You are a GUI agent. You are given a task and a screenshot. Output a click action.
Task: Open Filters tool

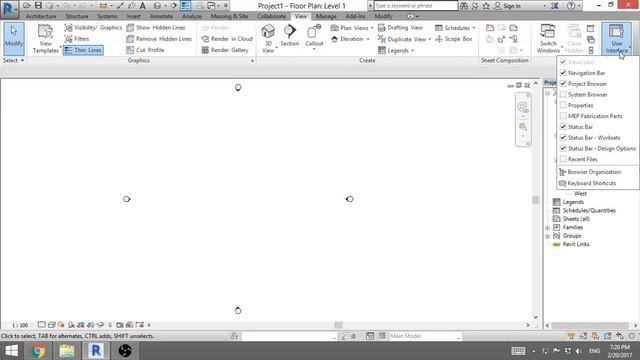[x=77, y=39]
